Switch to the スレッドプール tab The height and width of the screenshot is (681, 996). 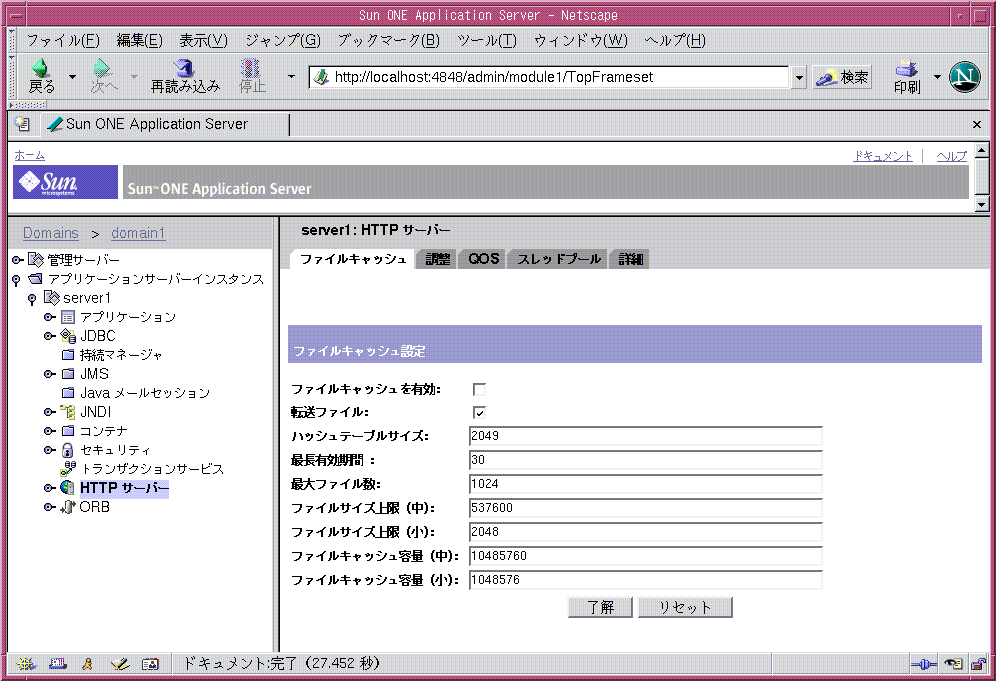pyautogui.click(x=558, y=259)
